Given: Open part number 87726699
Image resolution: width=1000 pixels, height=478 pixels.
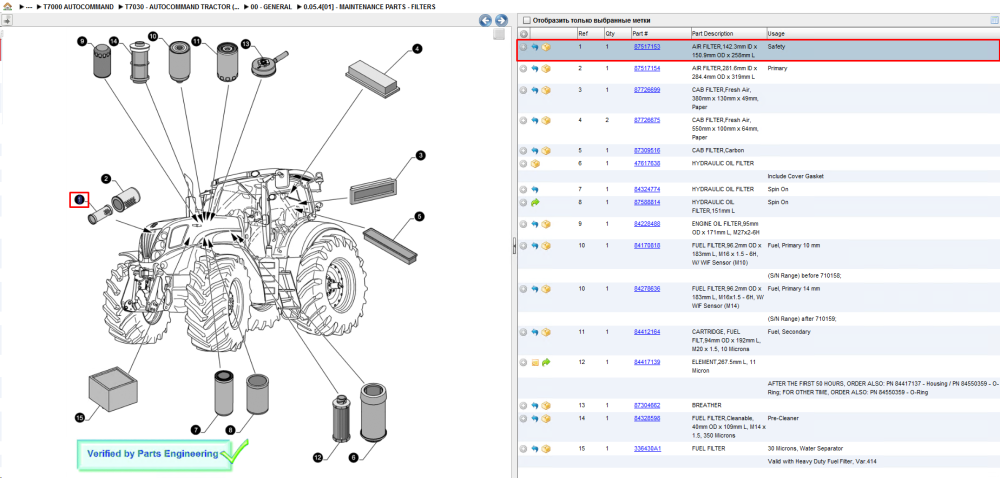Looking at the screenshot, I should (x=647, y=90).
